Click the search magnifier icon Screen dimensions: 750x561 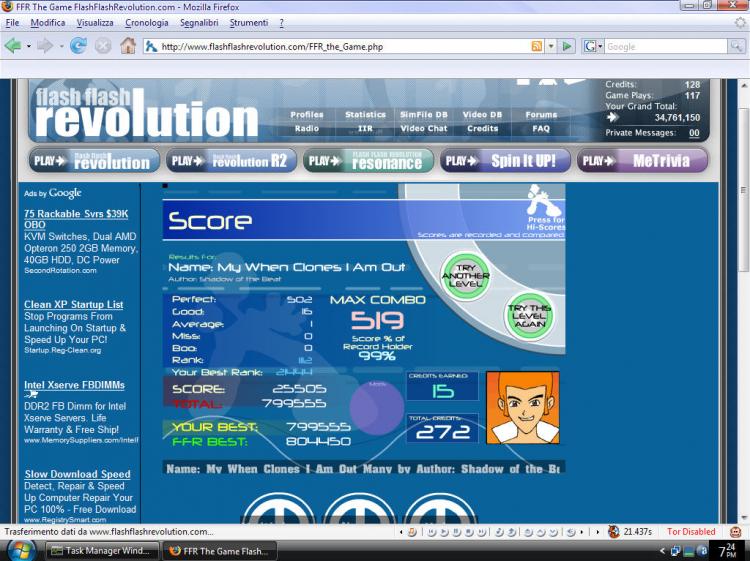pyautogui.click(x=736, y=46)
